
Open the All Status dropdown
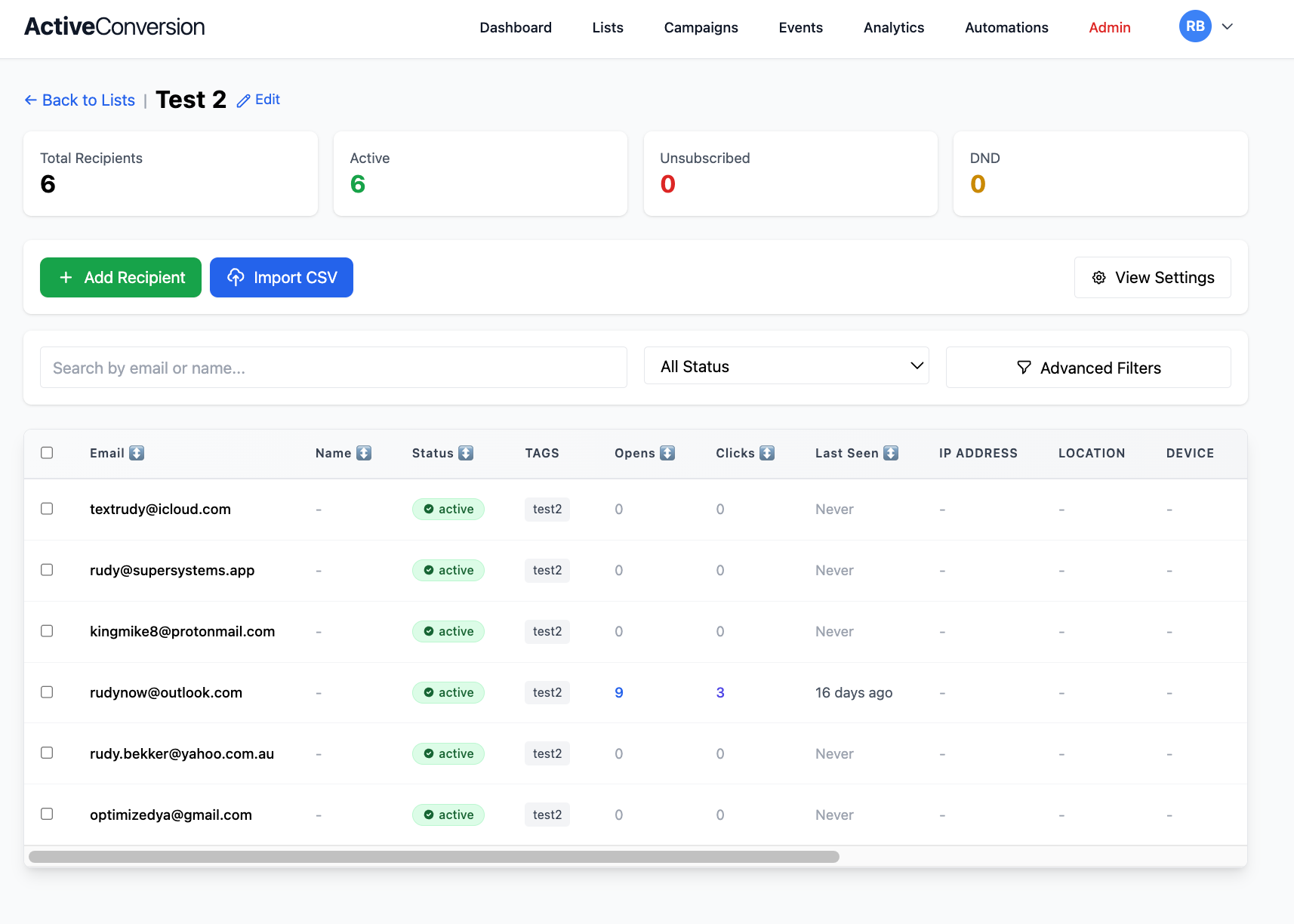click(x=786, y=366)
